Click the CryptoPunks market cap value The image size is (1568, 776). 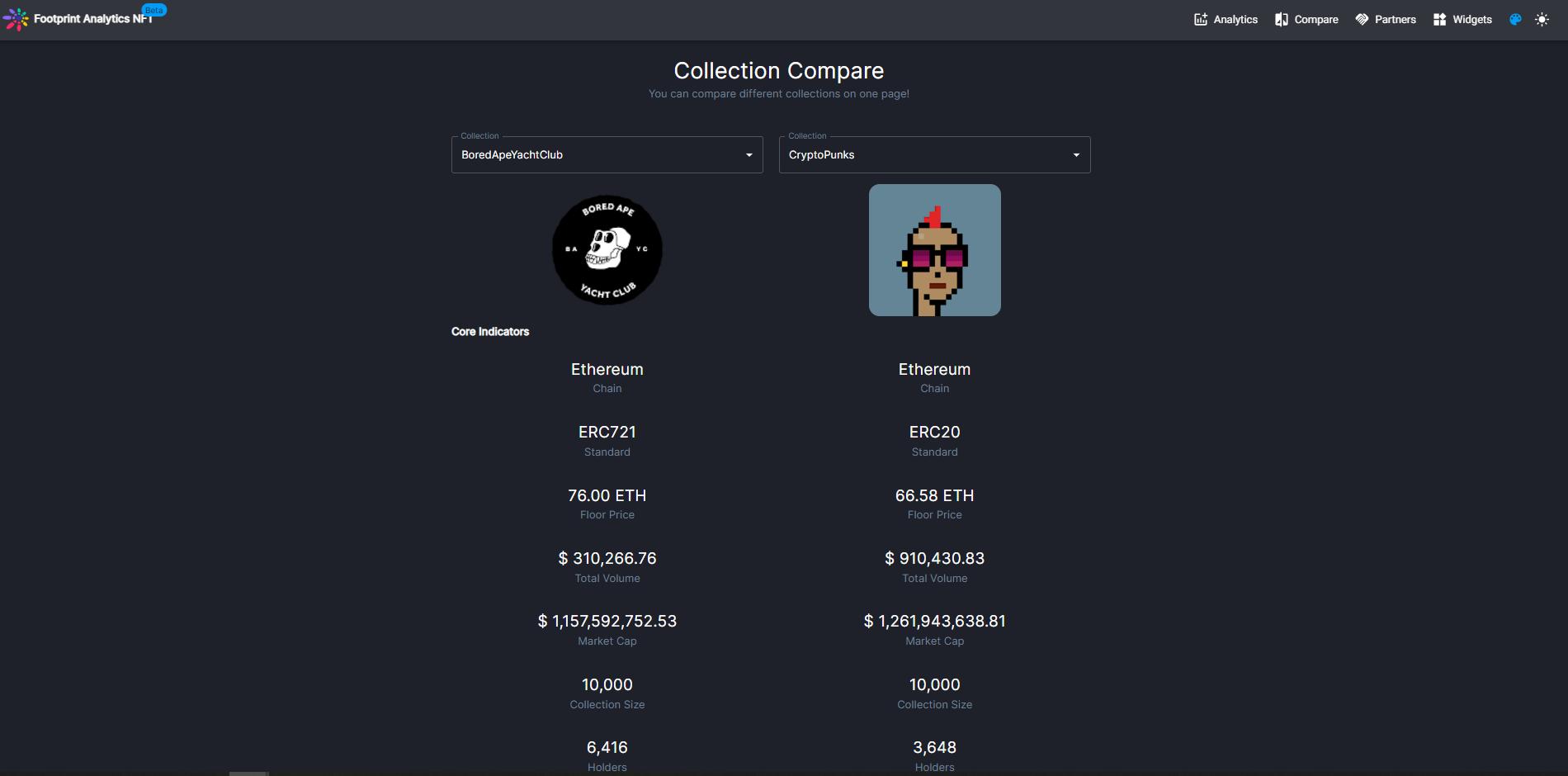pyautogui.click(x=934, y=622)
